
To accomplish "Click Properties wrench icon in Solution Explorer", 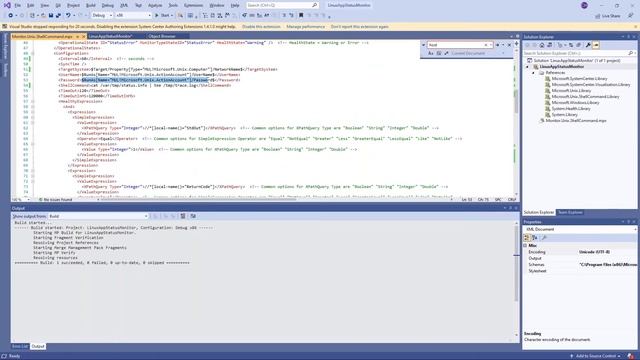I will pyautogui.click(x=588, y=45).
